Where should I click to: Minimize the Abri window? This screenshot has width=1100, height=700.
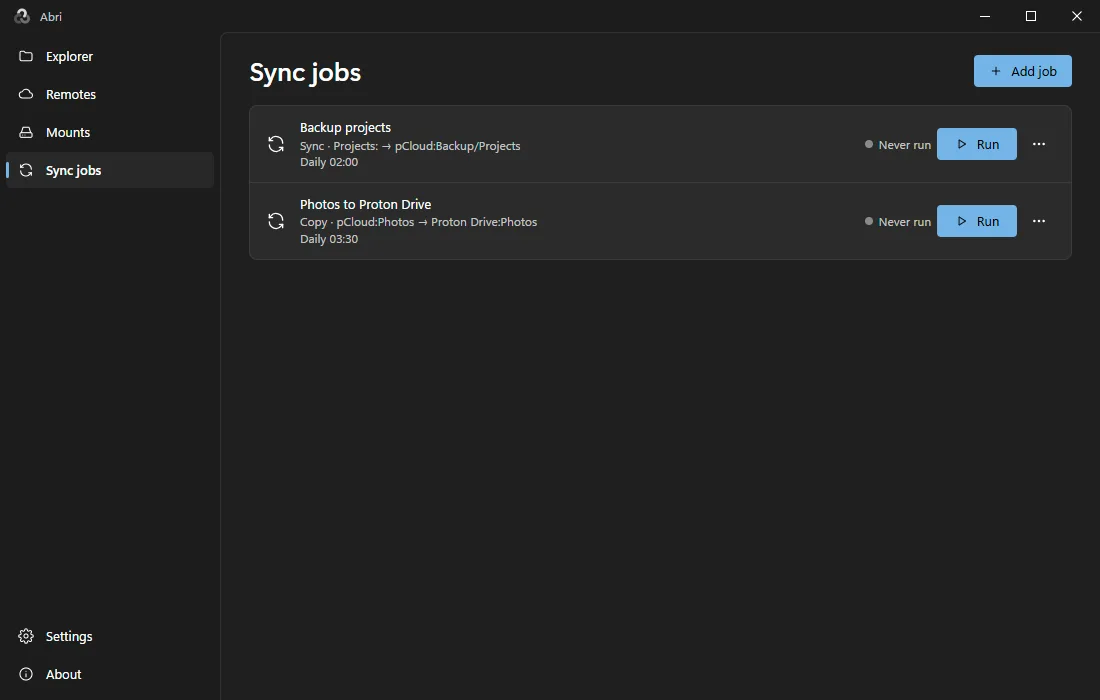(985, 16)
